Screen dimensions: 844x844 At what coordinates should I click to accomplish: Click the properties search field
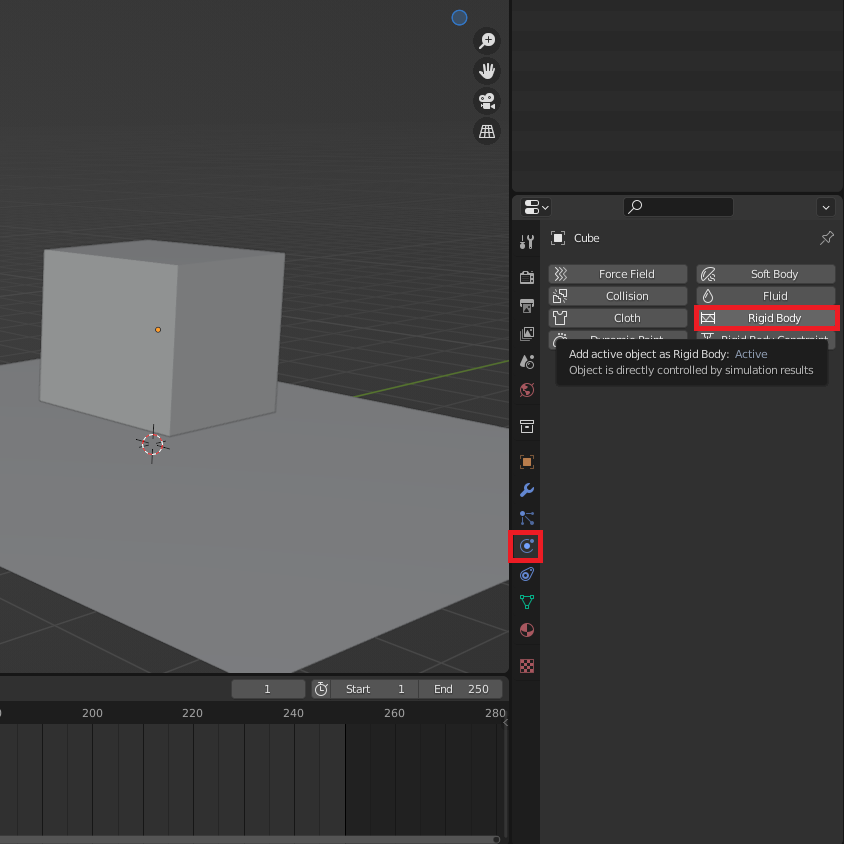tap(678, 207)
